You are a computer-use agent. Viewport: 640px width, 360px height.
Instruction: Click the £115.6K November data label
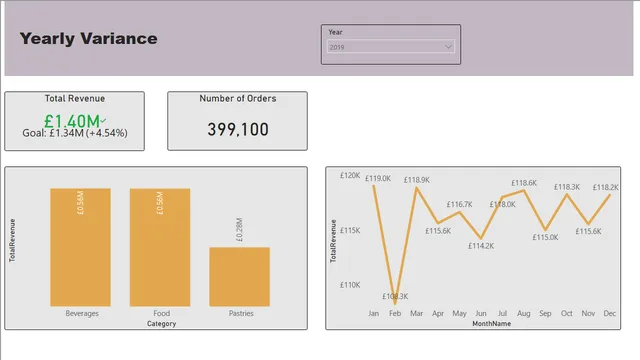click(589, 231)
